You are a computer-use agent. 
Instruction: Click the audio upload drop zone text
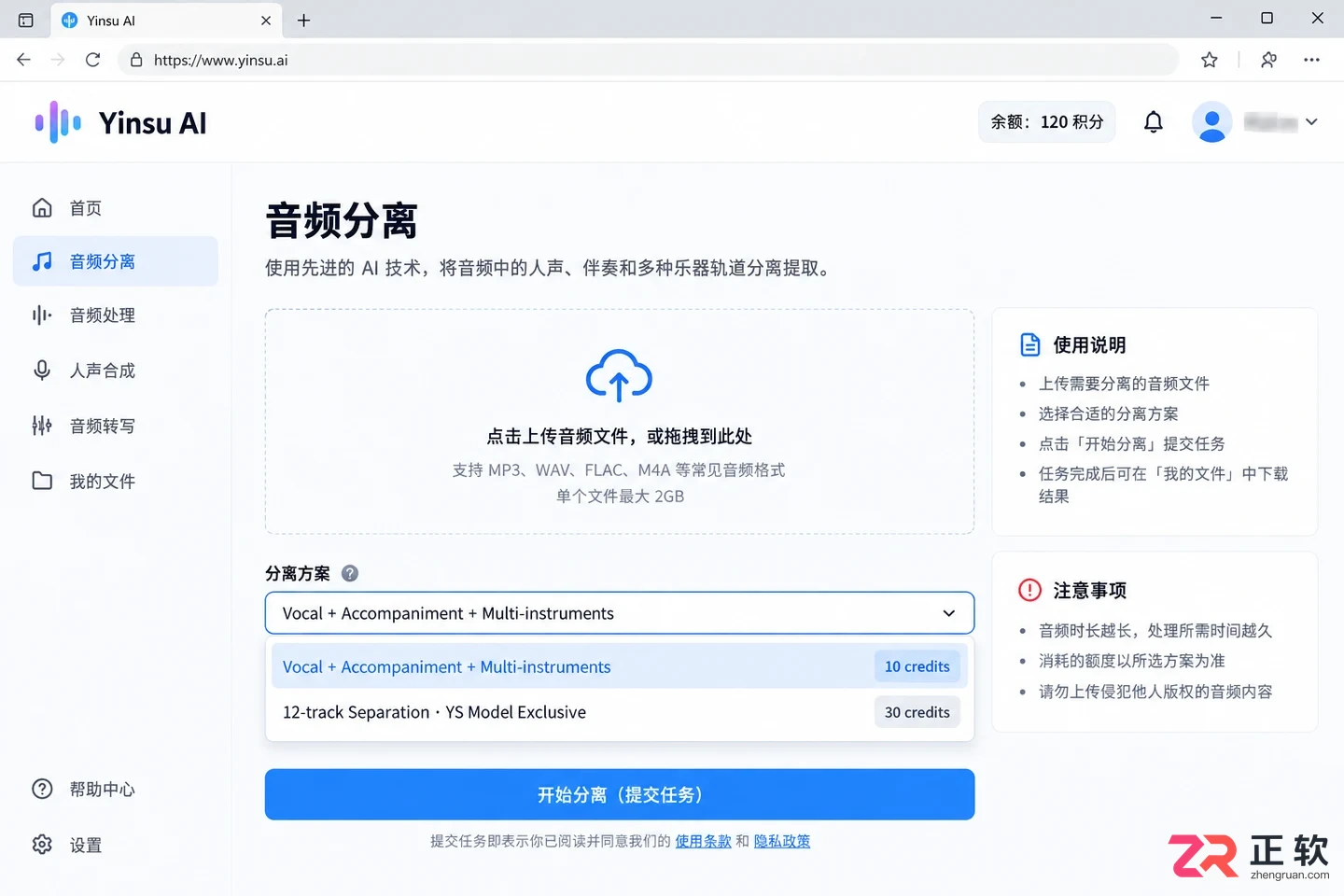coord(620,436)
